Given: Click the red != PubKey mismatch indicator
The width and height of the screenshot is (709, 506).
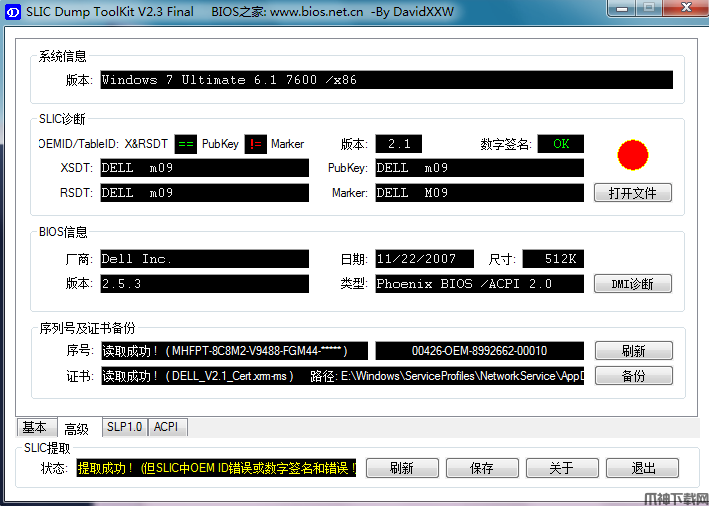Looking at the screenshot, I should pos(255,144).
